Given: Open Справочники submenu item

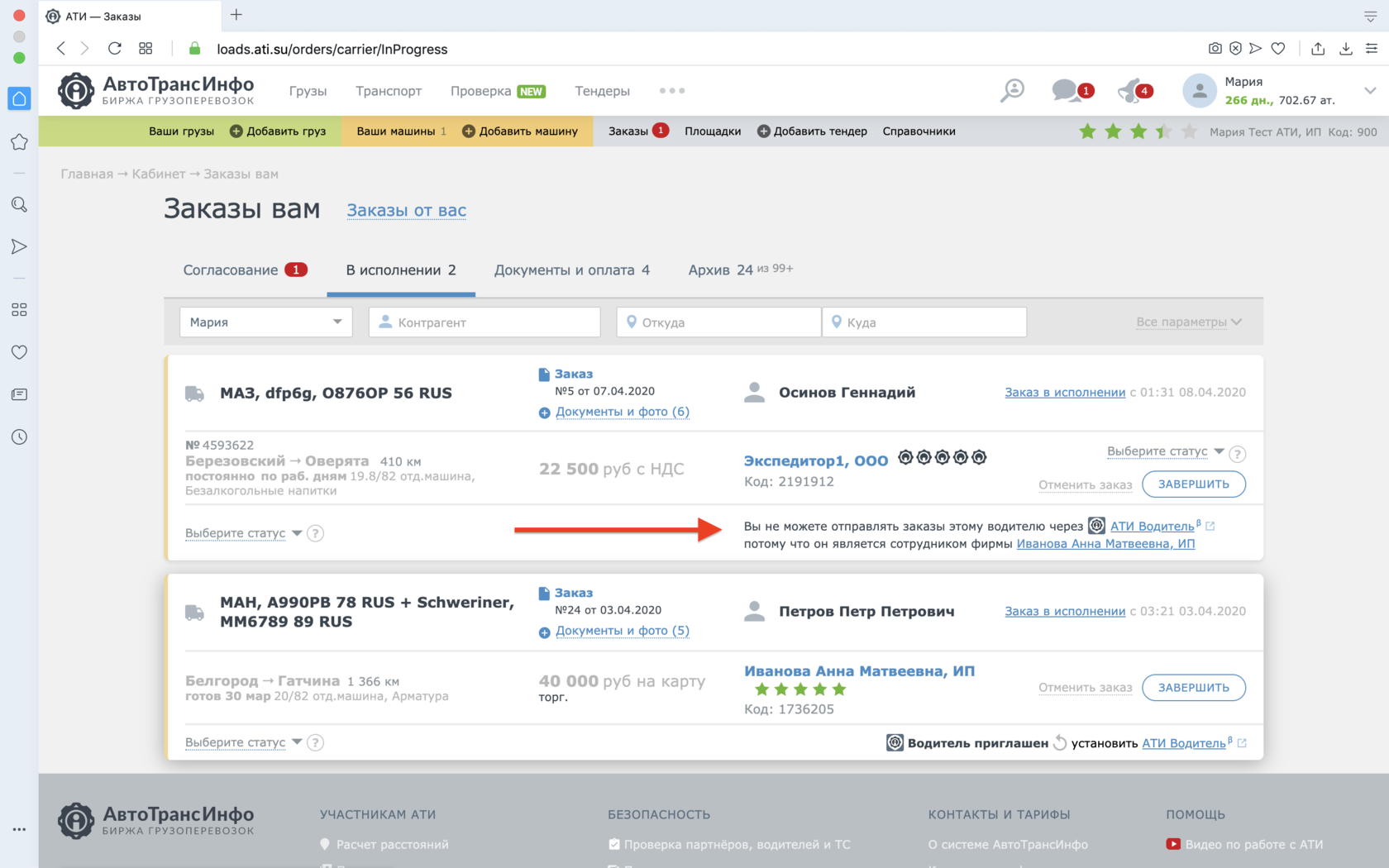Looking at the screenshot, I should pos(919,131).
